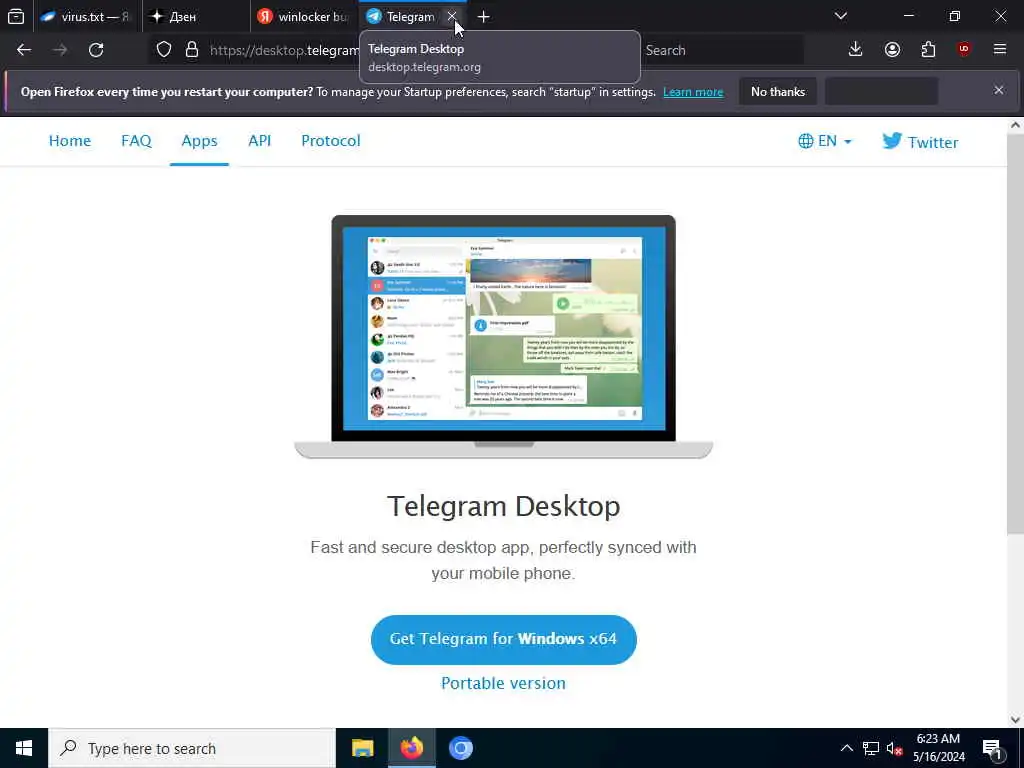Switch to the winlocker tab
Image resolution: width=1024 pixels, height=768 pixels.
pyautogui.click(x=304, y=16)
